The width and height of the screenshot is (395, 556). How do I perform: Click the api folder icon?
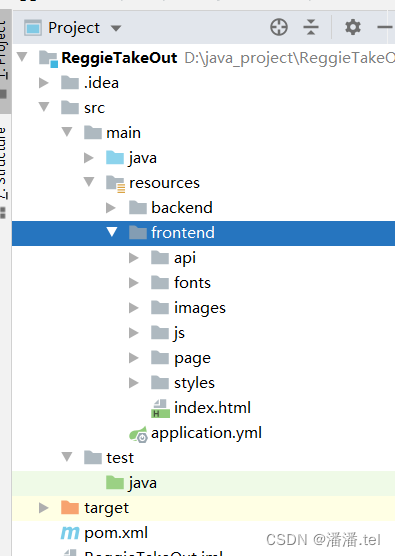(x=160, y=258)
